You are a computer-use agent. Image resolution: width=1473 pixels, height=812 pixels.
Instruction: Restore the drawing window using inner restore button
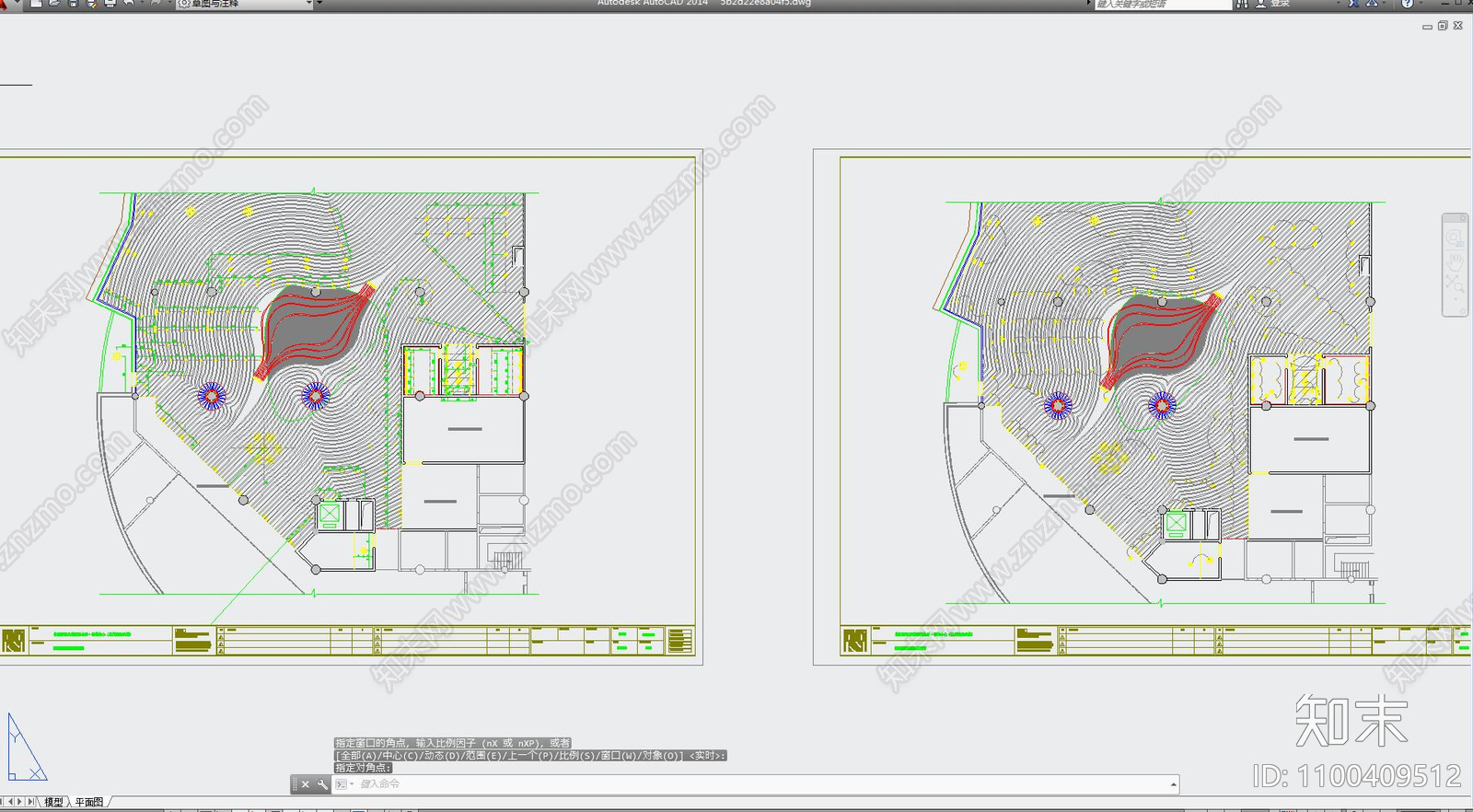[1443, 26]
